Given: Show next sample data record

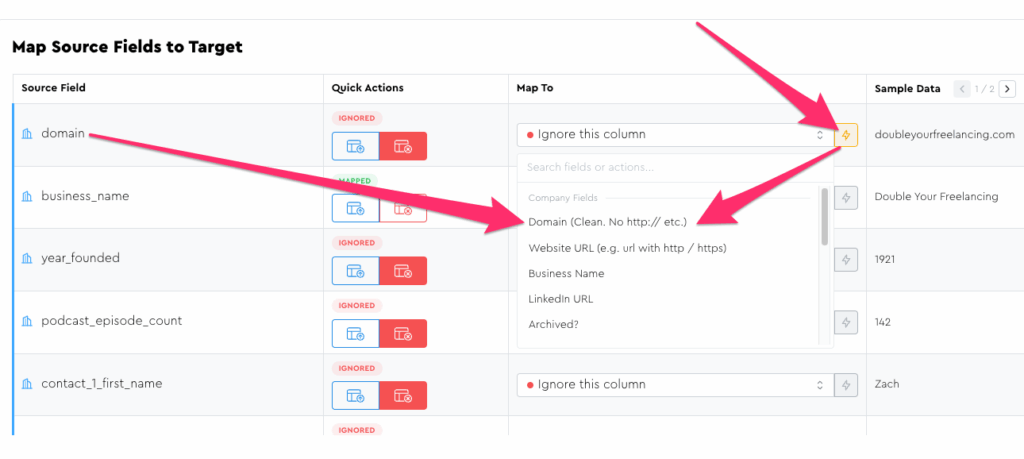Looking at the screenshot, I should pos(1007,89).
